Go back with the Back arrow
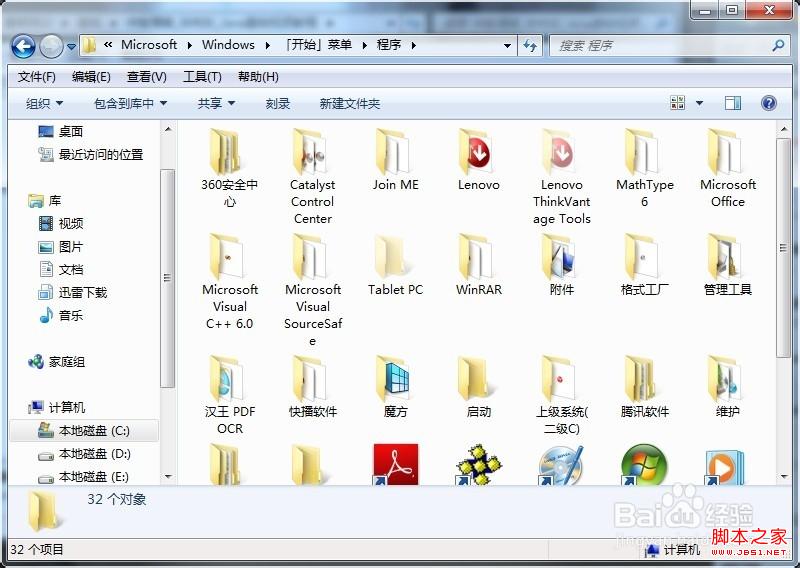The width and height of the screenshot is (800, 568). [23, 46]
